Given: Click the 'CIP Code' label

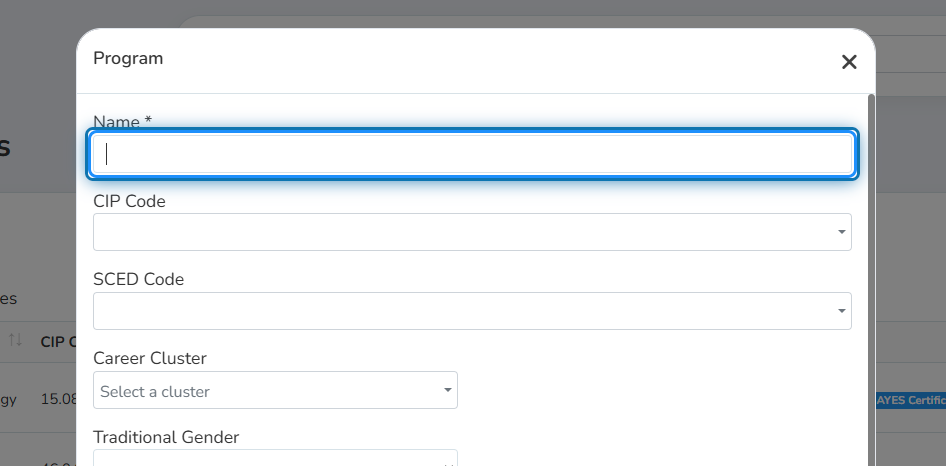Looking at the screenshot, I should (129, 201).
